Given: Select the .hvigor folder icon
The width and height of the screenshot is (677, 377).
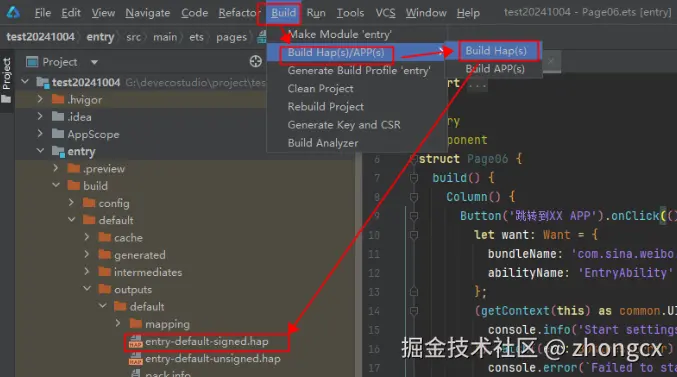Looking at the screenshot, I should click(x=58, y=99).
